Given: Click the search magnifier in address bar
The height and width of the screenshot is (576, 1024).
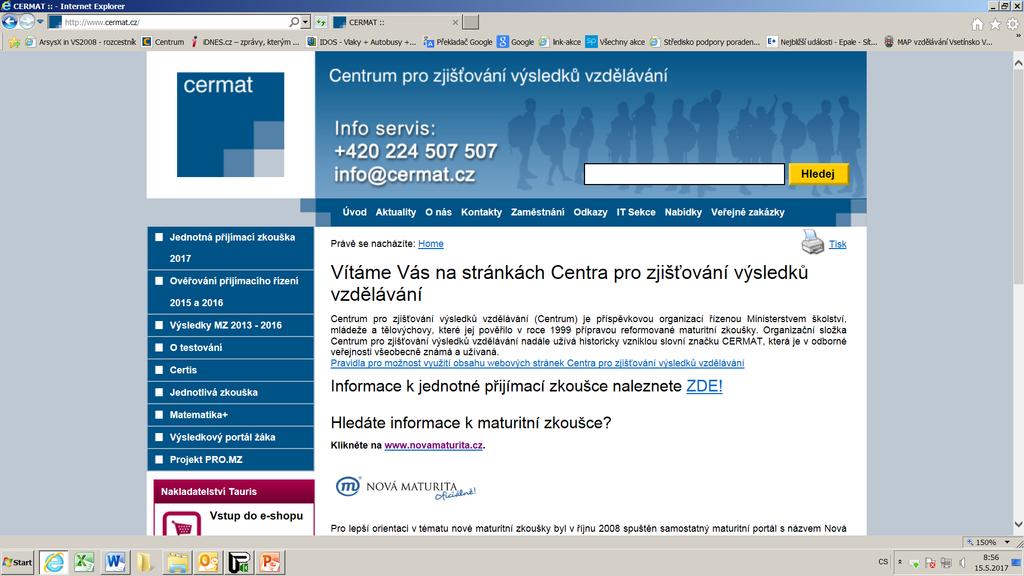Looking at the screenshot, I should tap(294, 22).
